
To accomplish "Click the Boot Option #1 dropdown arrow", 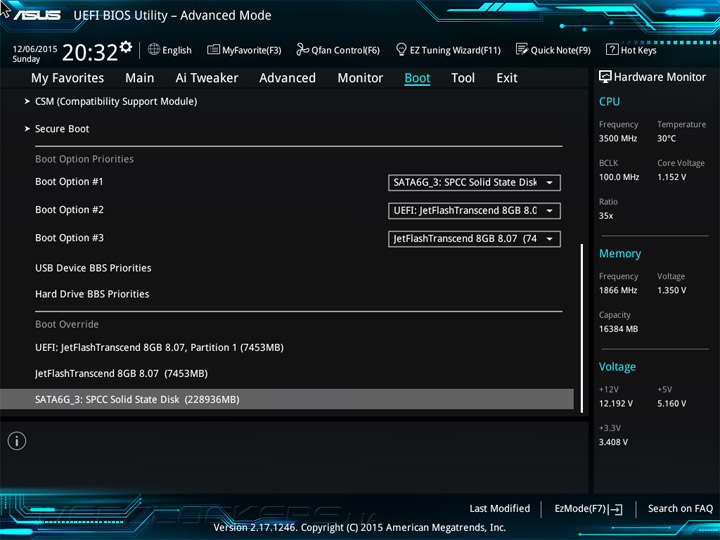I will click(549, 183).
